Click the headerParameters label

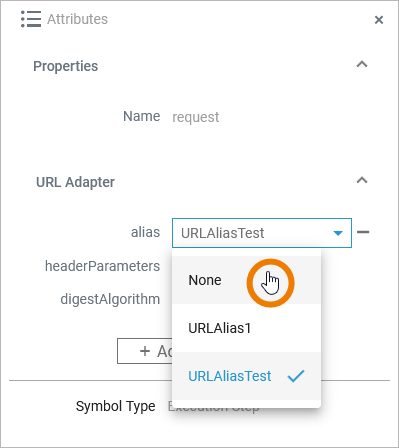point(102,266)
